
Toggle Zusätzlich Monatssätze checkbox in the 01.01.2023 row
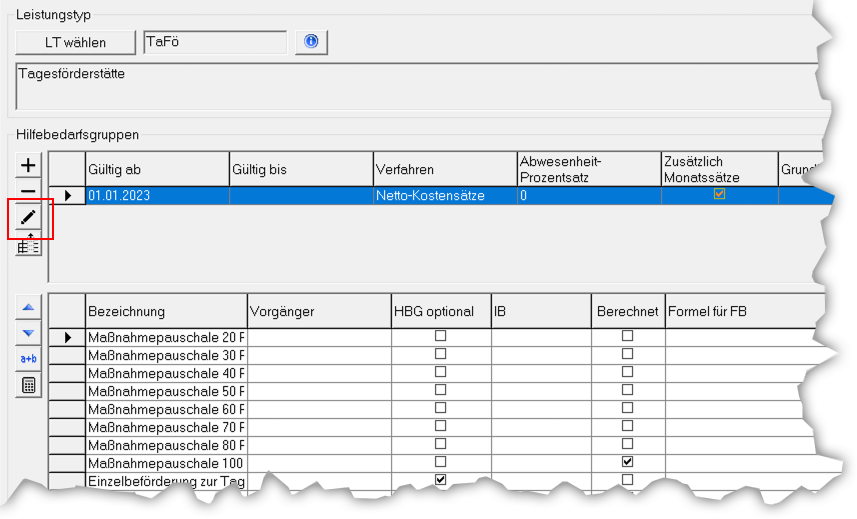(x=719, y=195)
